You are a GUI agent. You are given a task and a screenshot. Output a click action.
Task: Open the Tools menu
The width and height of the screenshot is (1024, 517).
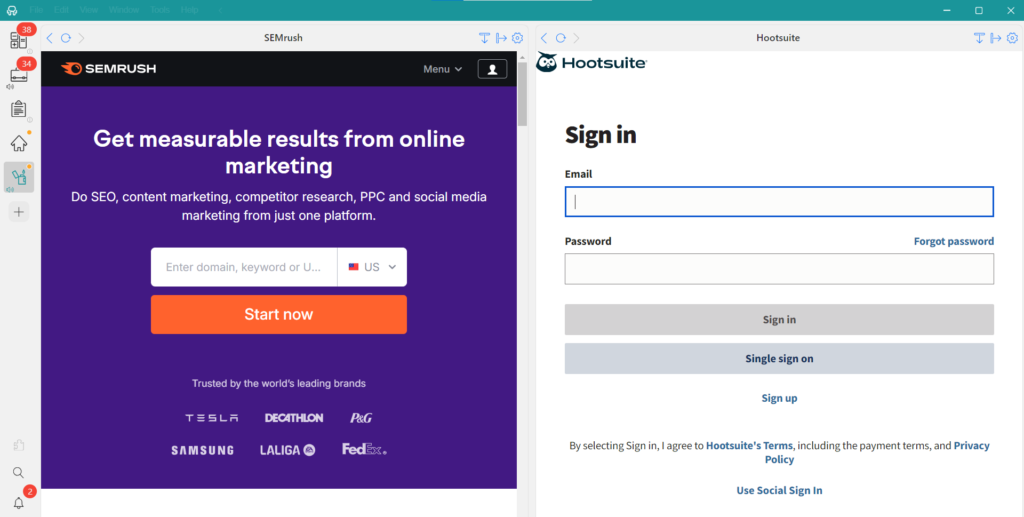tap(160, 9)
